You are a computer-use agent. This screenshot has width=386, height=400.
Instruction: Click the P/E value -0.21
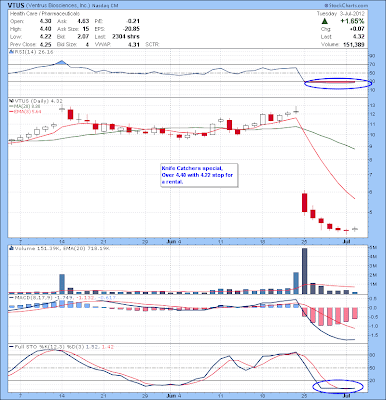pyautogui.click(x=133, y=21)
